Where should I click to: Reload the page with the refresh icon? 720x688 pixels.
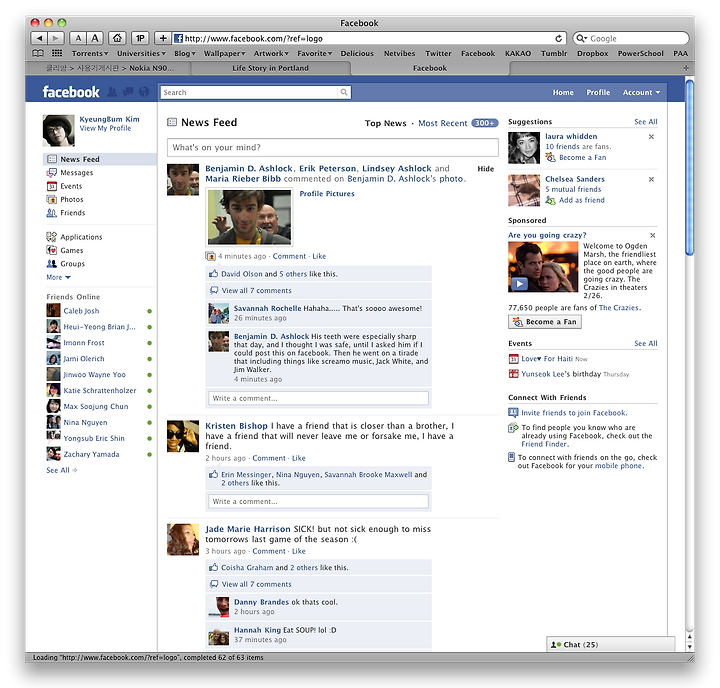tap(558, 39)
